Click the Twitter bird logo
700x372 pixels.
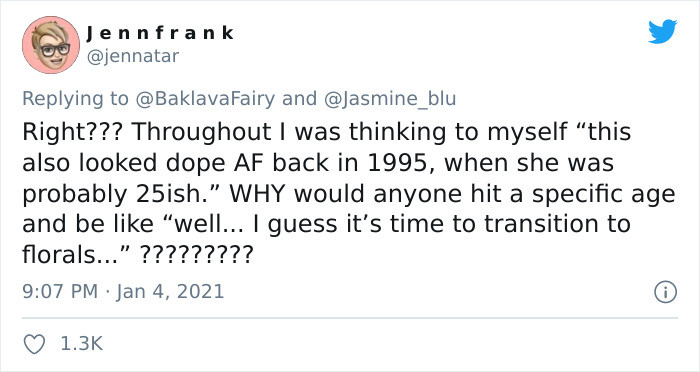point(662,32)
